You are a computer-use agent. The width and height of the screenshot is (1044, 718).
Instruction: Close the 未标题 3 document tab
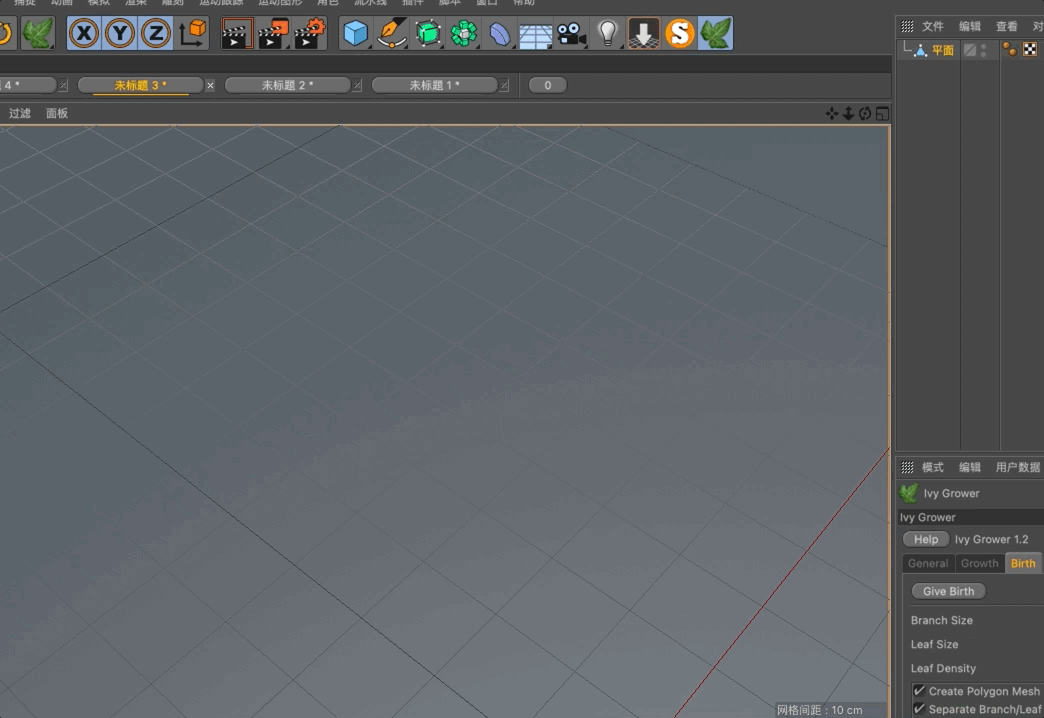click(x=210, y=85)
